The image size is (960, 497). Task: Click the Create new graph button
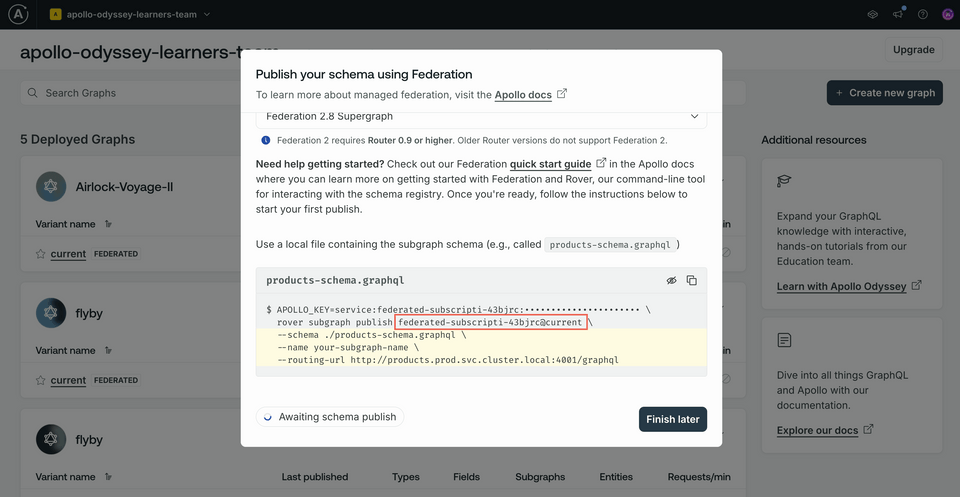click(x=885, y=93)
